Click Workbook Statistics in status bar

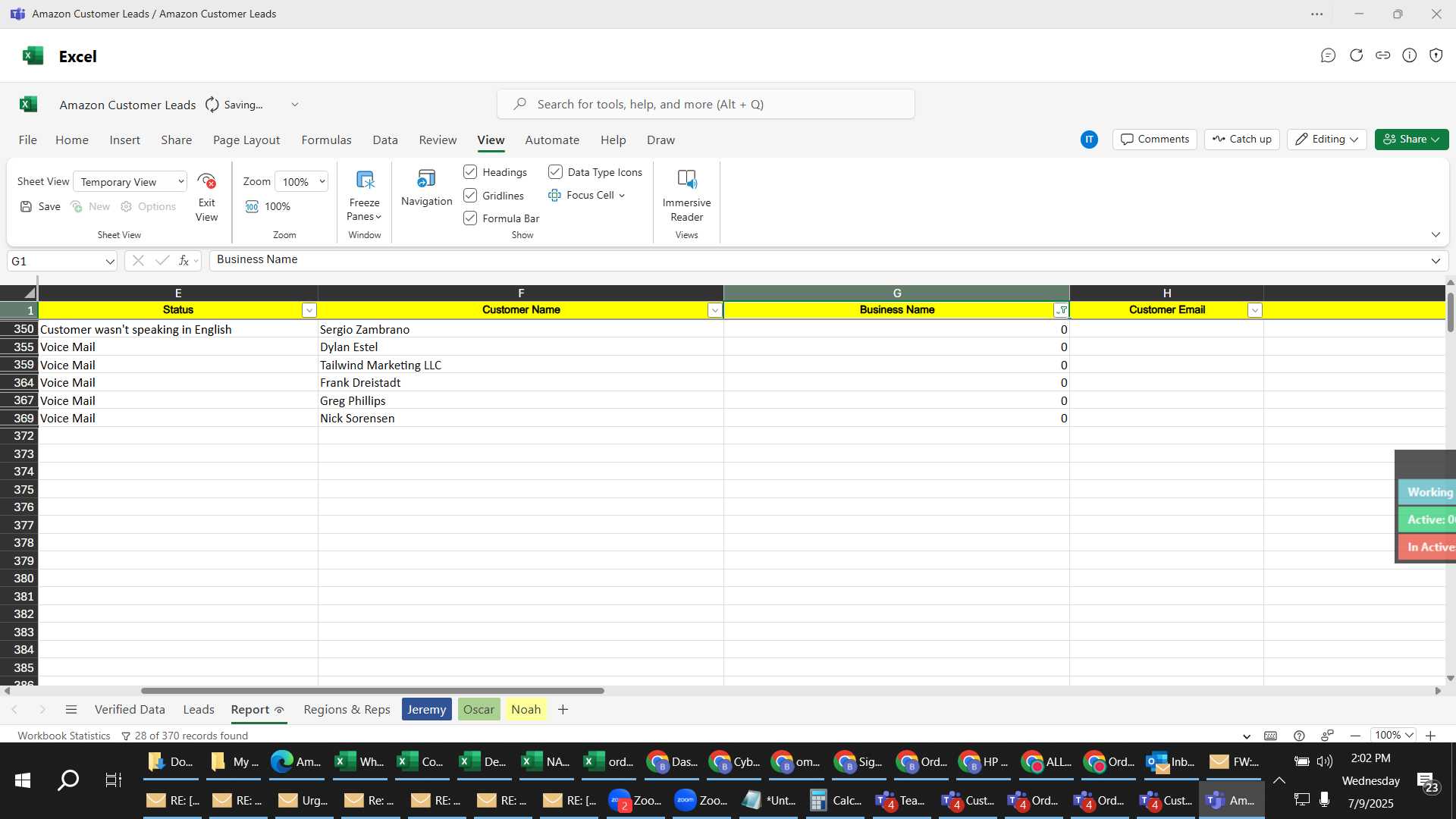click(64, 736)
